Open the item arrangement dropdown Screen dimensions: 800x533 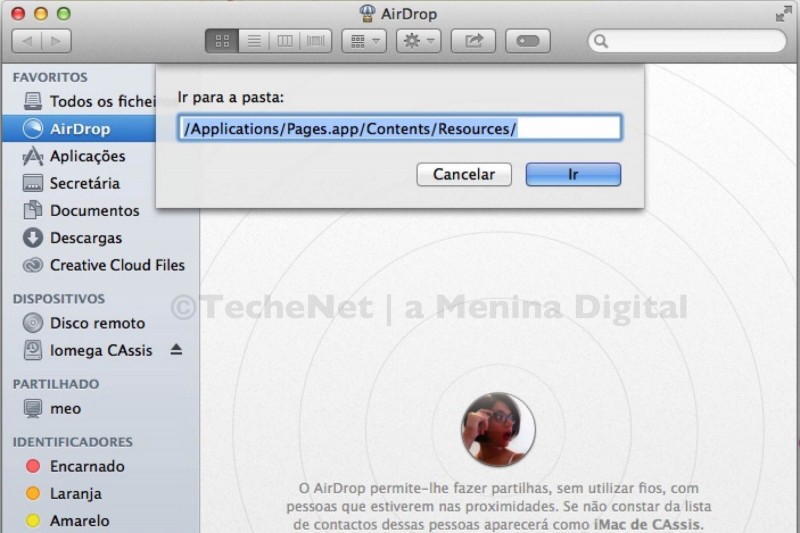(363, 41)
